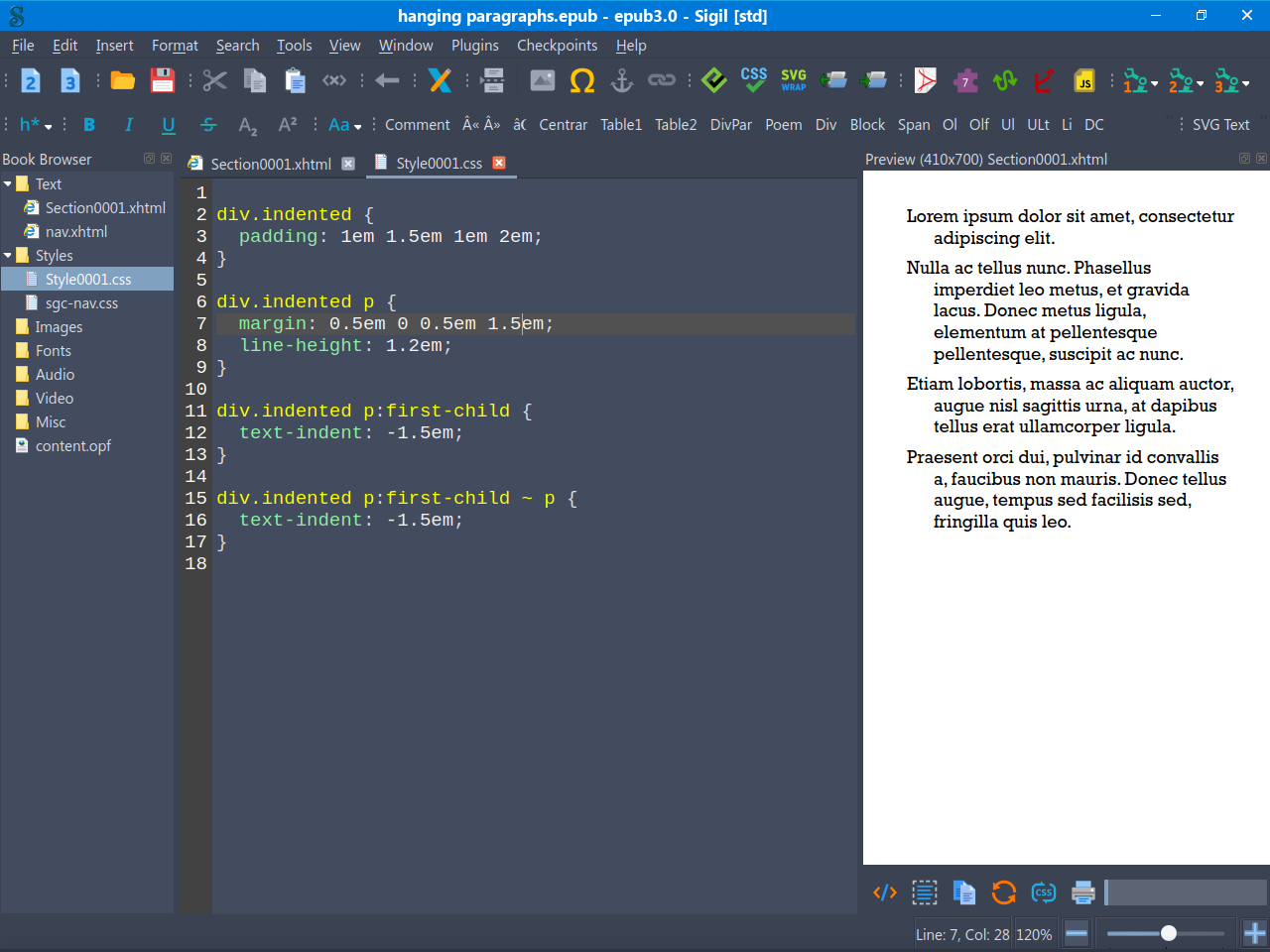
Task: Open the heading style dropdown
Action: pos(36,125)
